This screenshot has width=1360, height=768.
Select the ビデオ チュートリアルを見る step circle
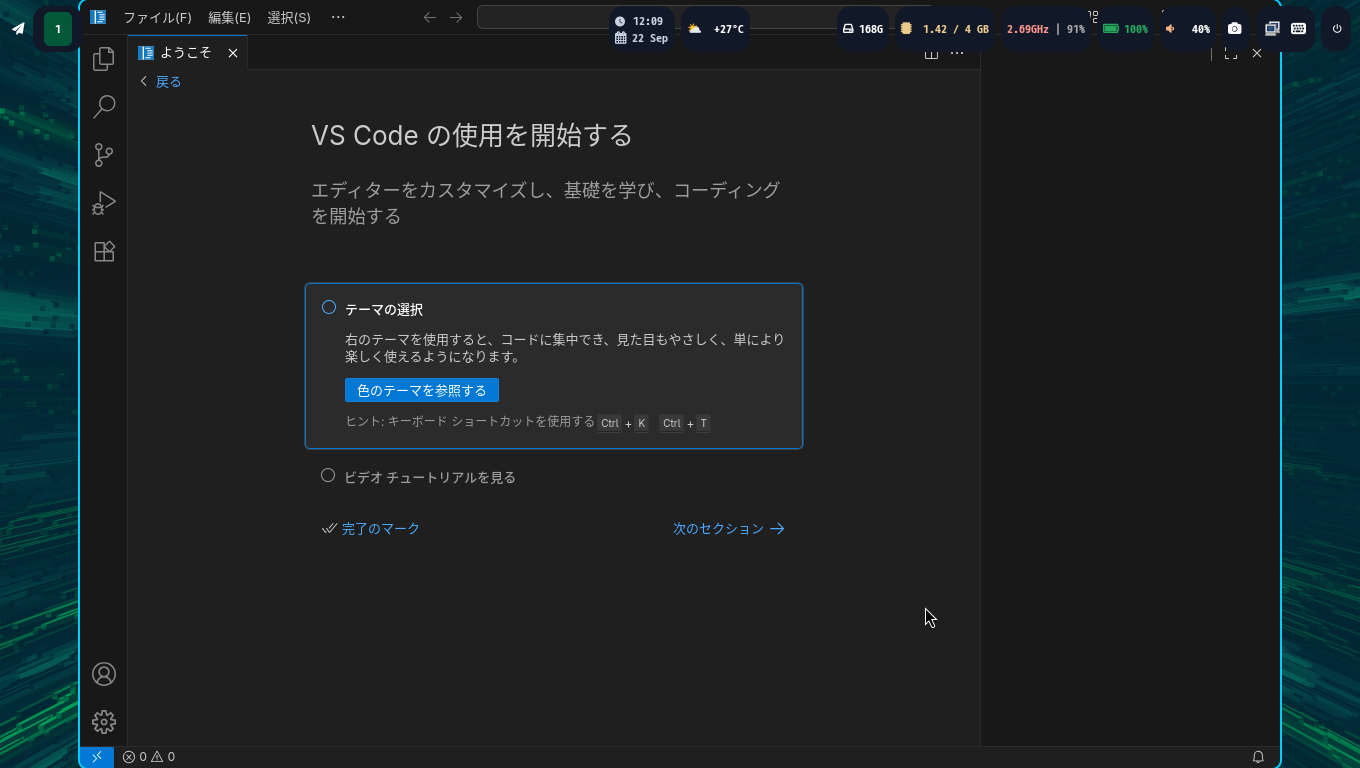tap(328, 476)
